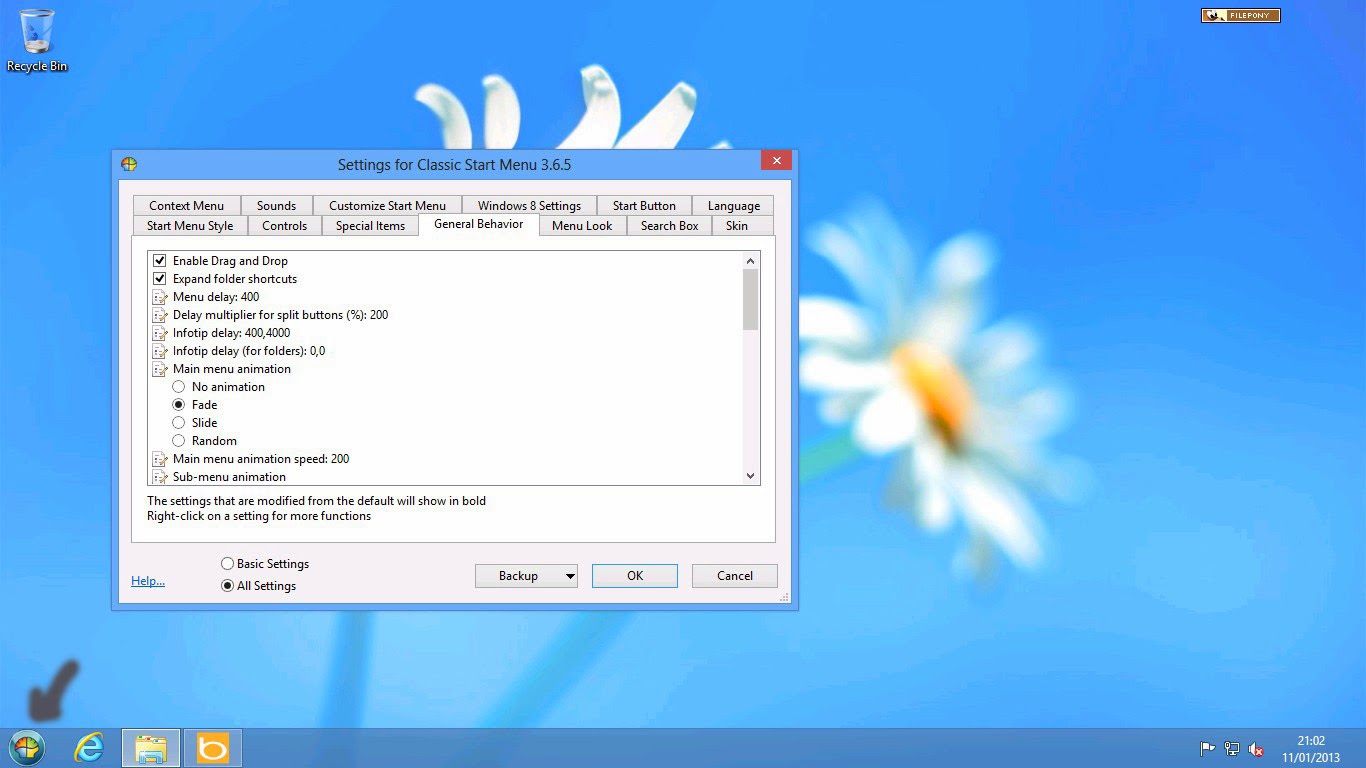
Task: Click the edit icon beside "Sub-menu animation"
Action: (160, 477)
